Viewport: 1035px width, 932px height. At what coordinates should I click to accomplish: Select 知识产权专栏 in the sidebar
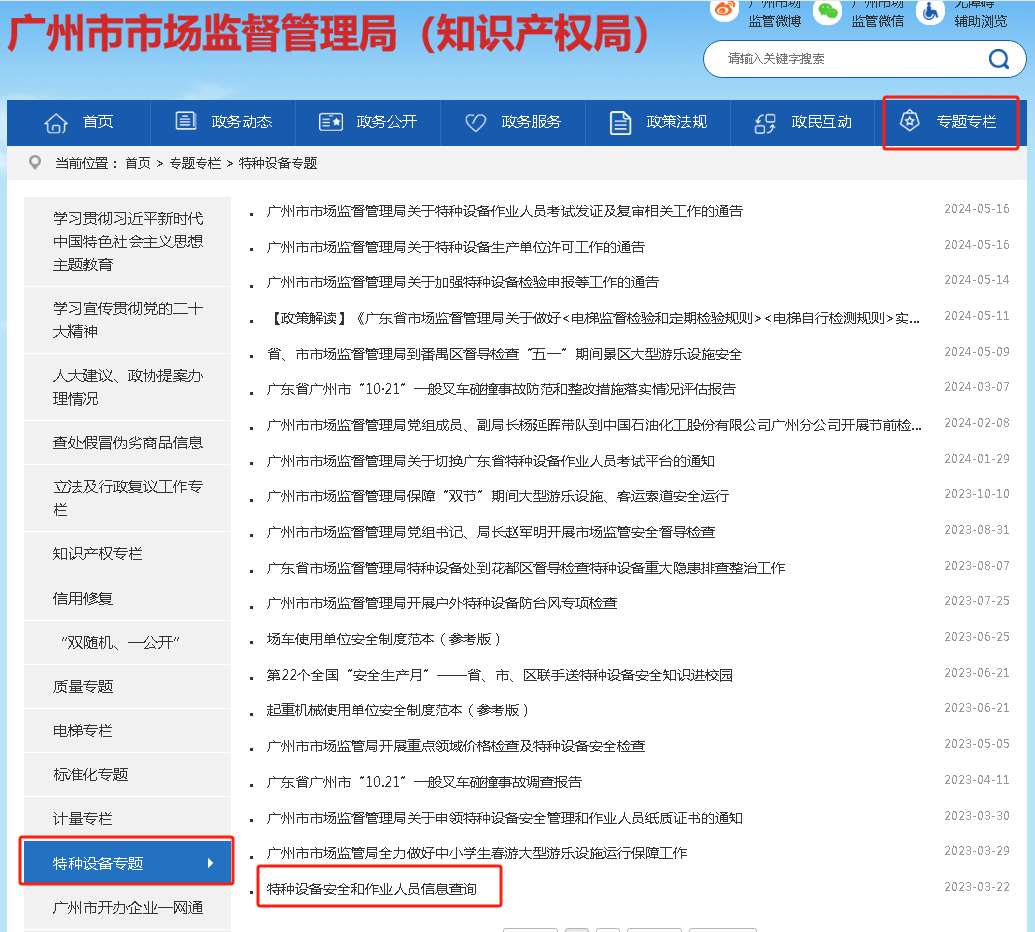coord(98,553)
